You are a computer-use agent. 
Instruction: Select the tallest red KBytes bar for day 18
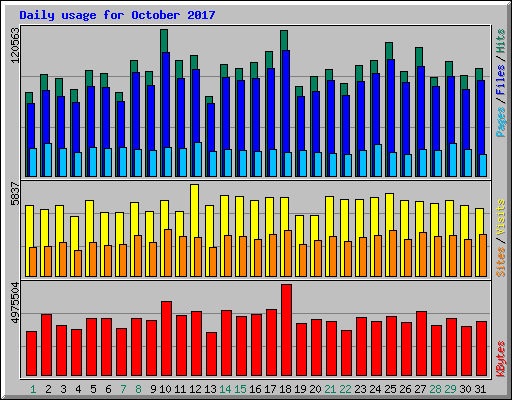tap(286, 330)
